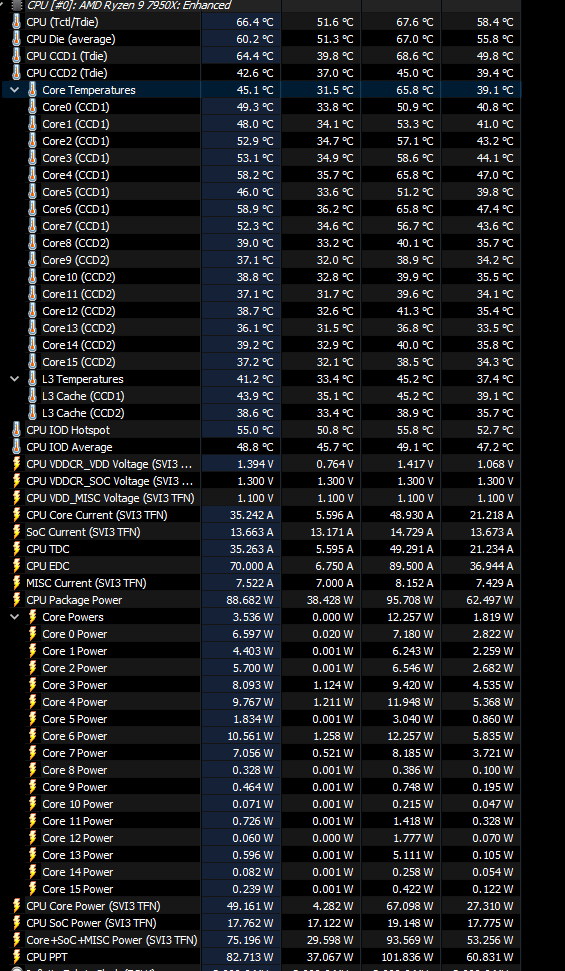Select the Core 4 Power row
This screenshot has height=971, width=565.
click(260, 702)
